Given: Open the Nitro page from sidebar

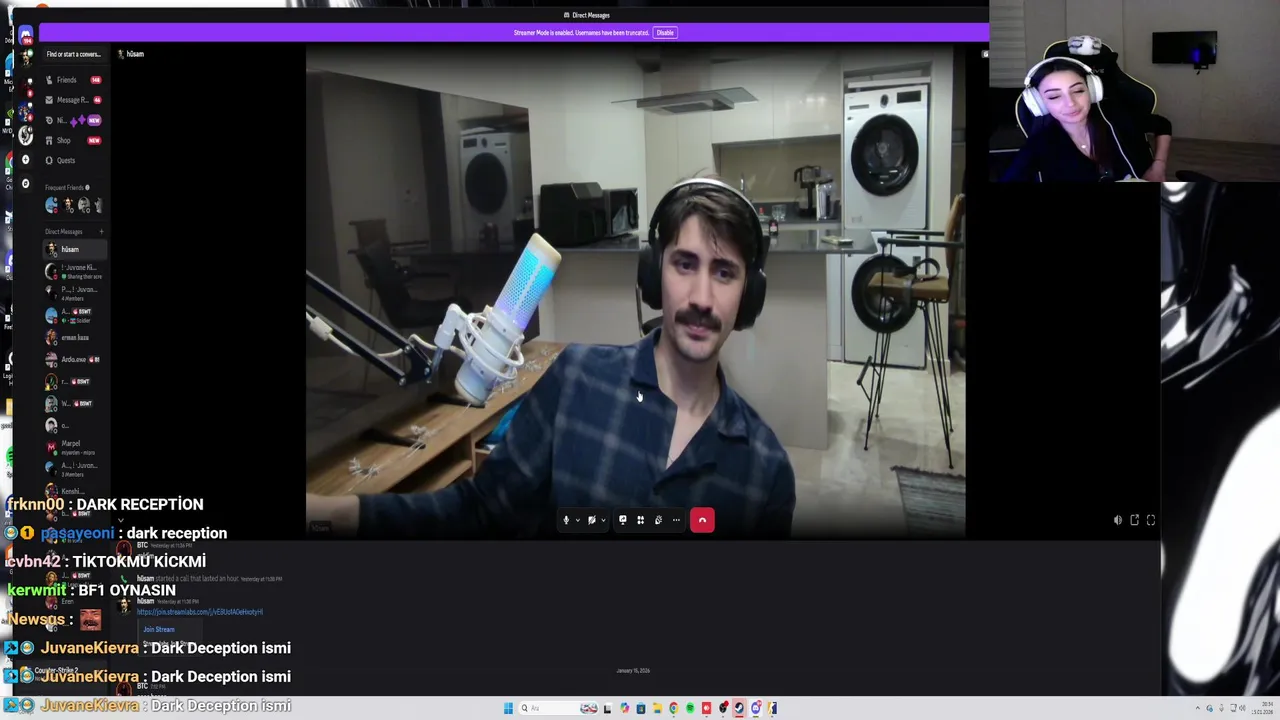Looking at the screenshot, I should [73, 120].
